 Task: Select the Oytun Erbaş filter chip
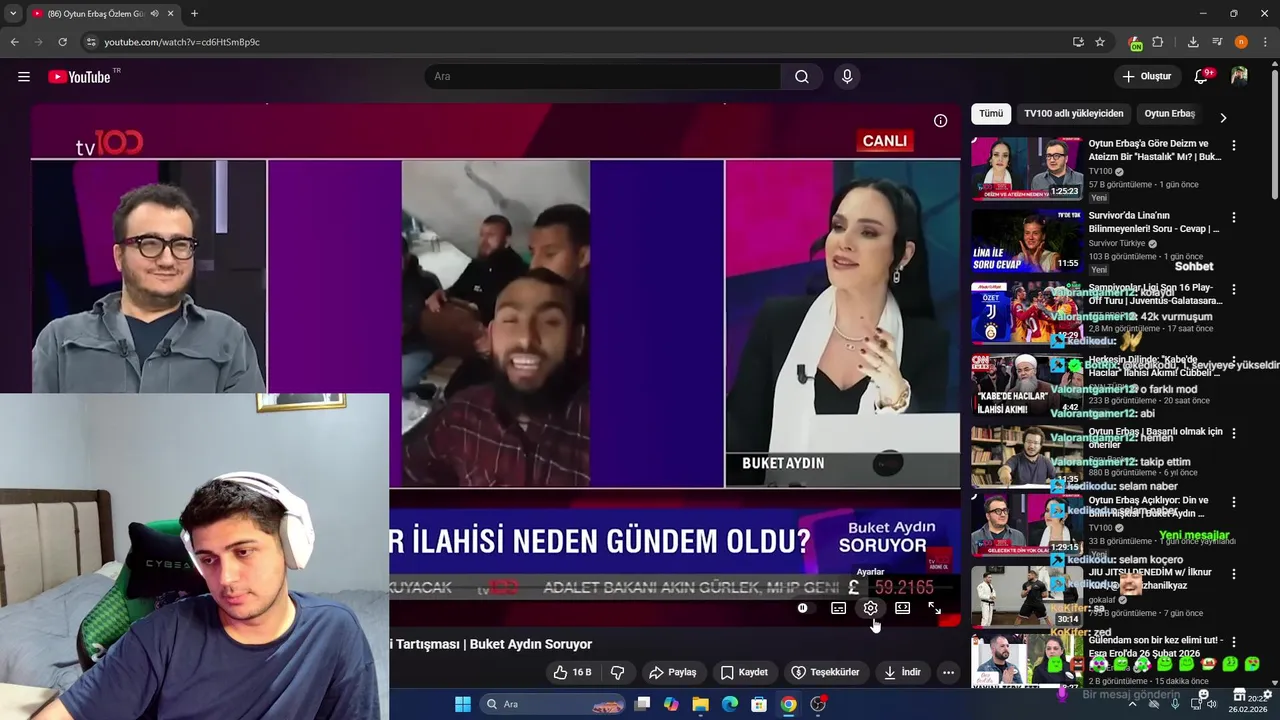[x=1169, y=114]
